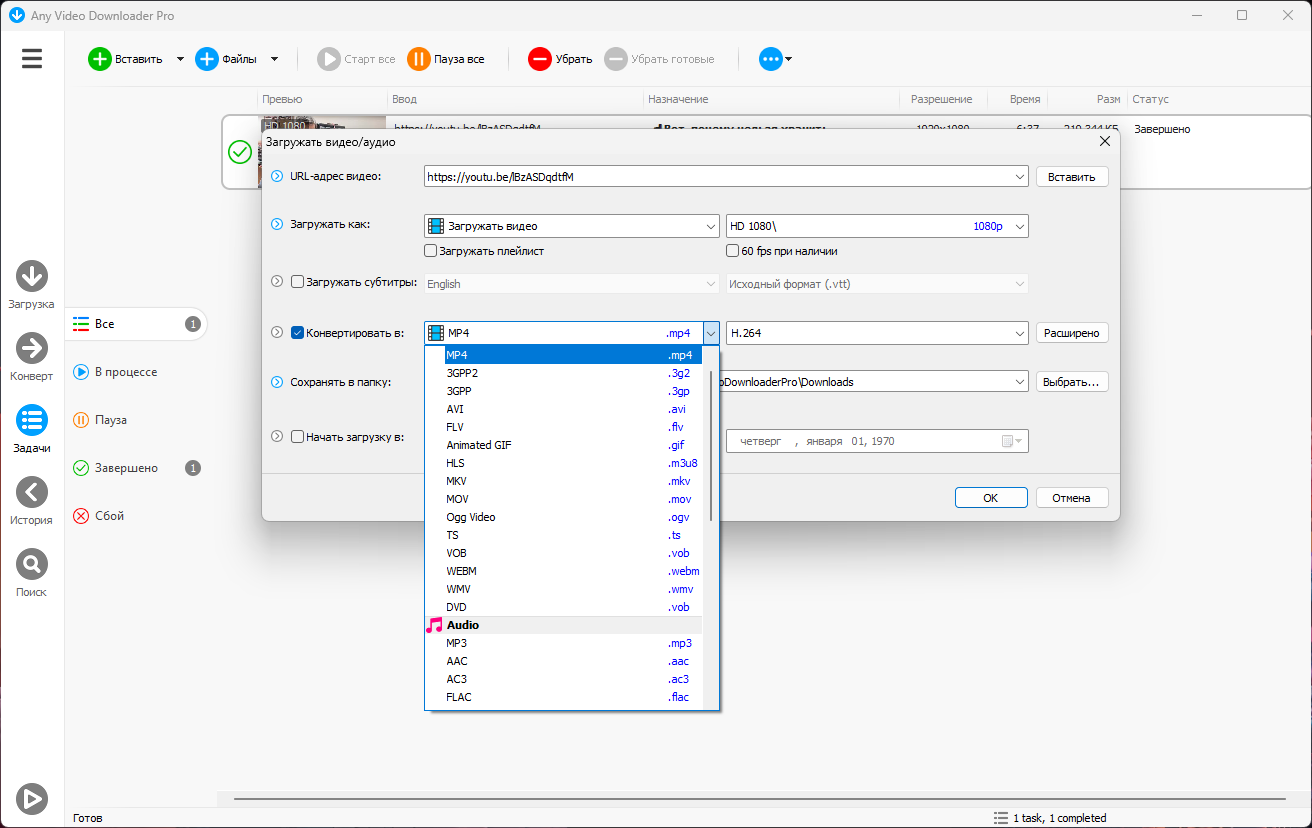1312x828 pixels.
Task: Select the Сбой filter
Action: [x=136, y=516]
